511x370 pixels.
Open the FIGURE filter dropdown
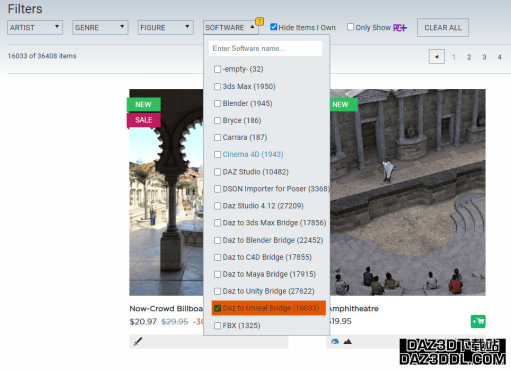point(166,27)
